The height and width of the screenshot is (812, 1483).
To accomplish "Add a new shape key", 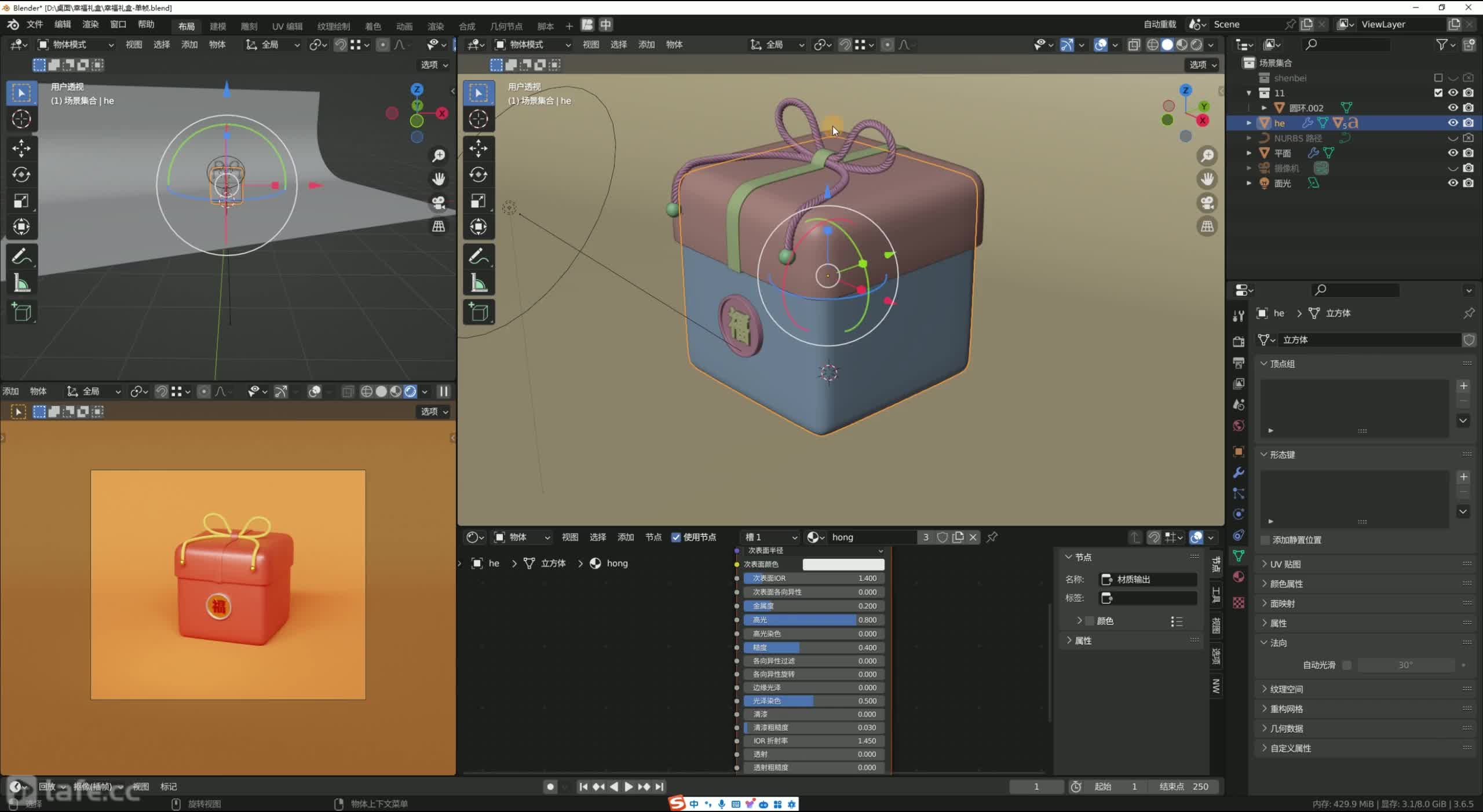I will pos(1463,477).
